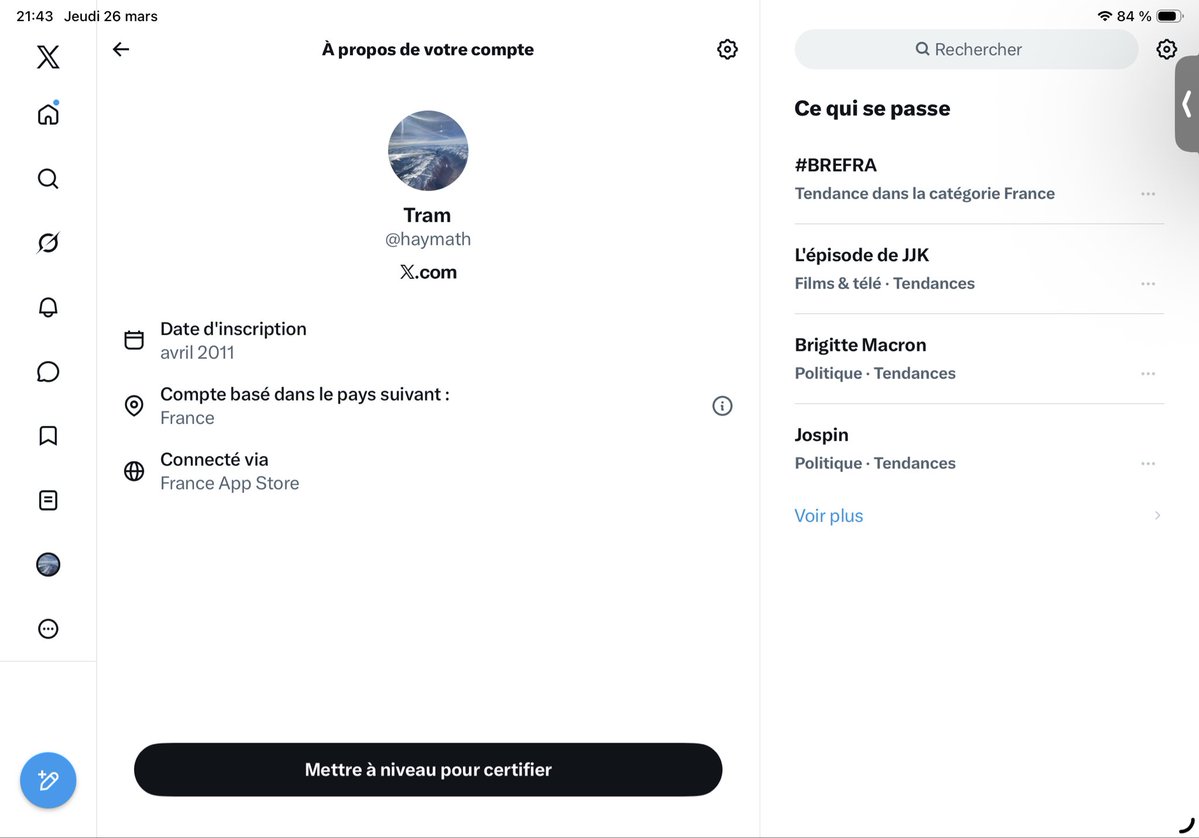Click 'Ce qui se passe' heading
Viewport: 1199px width, 838px height.
(x=872, y=109)
